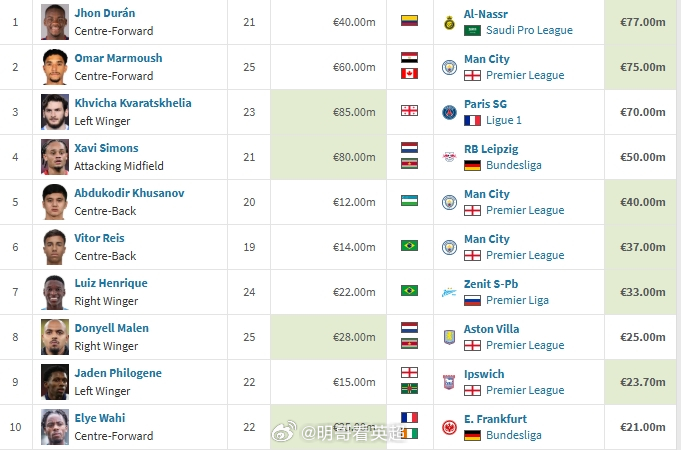Open Jhon Durán player profile link
The width and height of the screenshot is (681, 450).
[105, 13]
